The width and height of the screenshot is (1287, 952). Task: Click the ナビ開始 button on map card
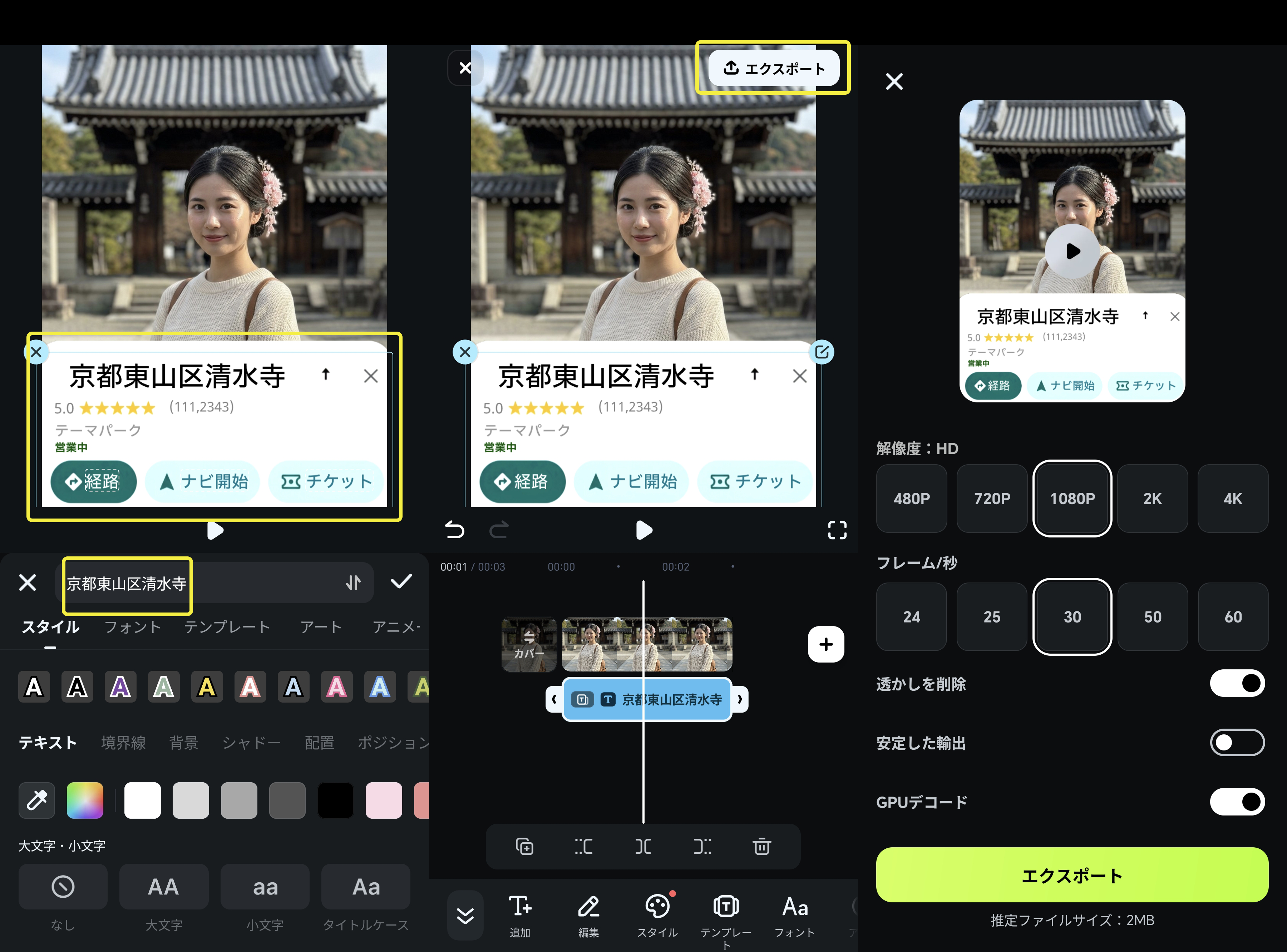pos(632,482)
